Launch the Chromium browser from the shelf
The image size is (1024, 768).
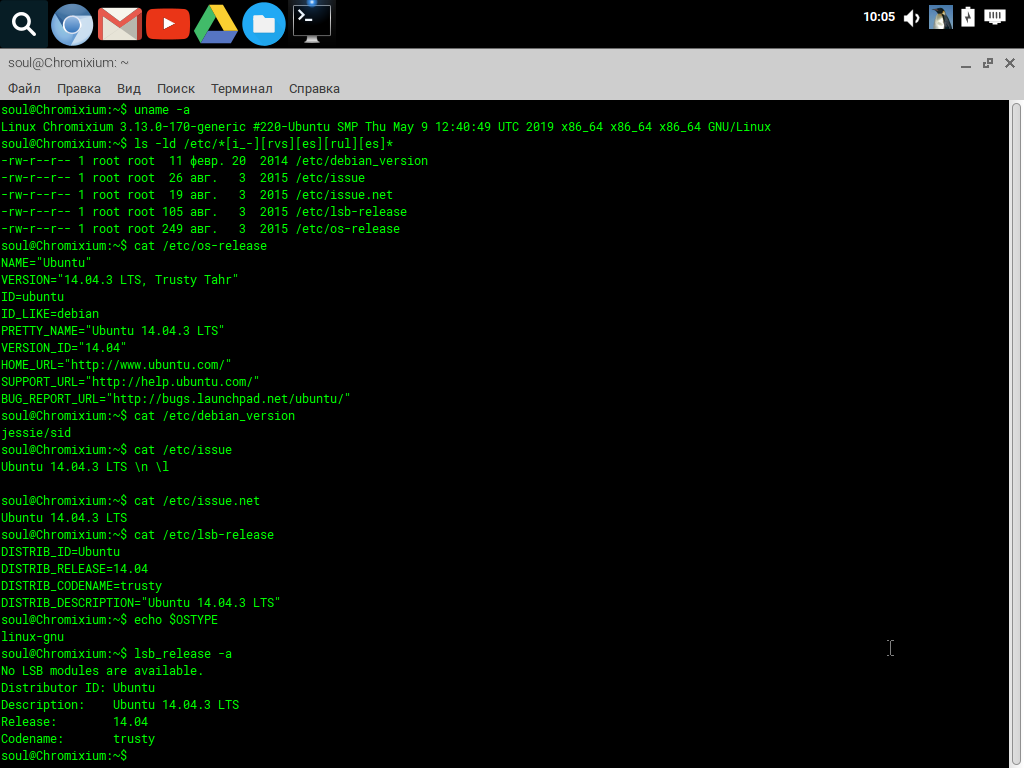tap(72, 24)
